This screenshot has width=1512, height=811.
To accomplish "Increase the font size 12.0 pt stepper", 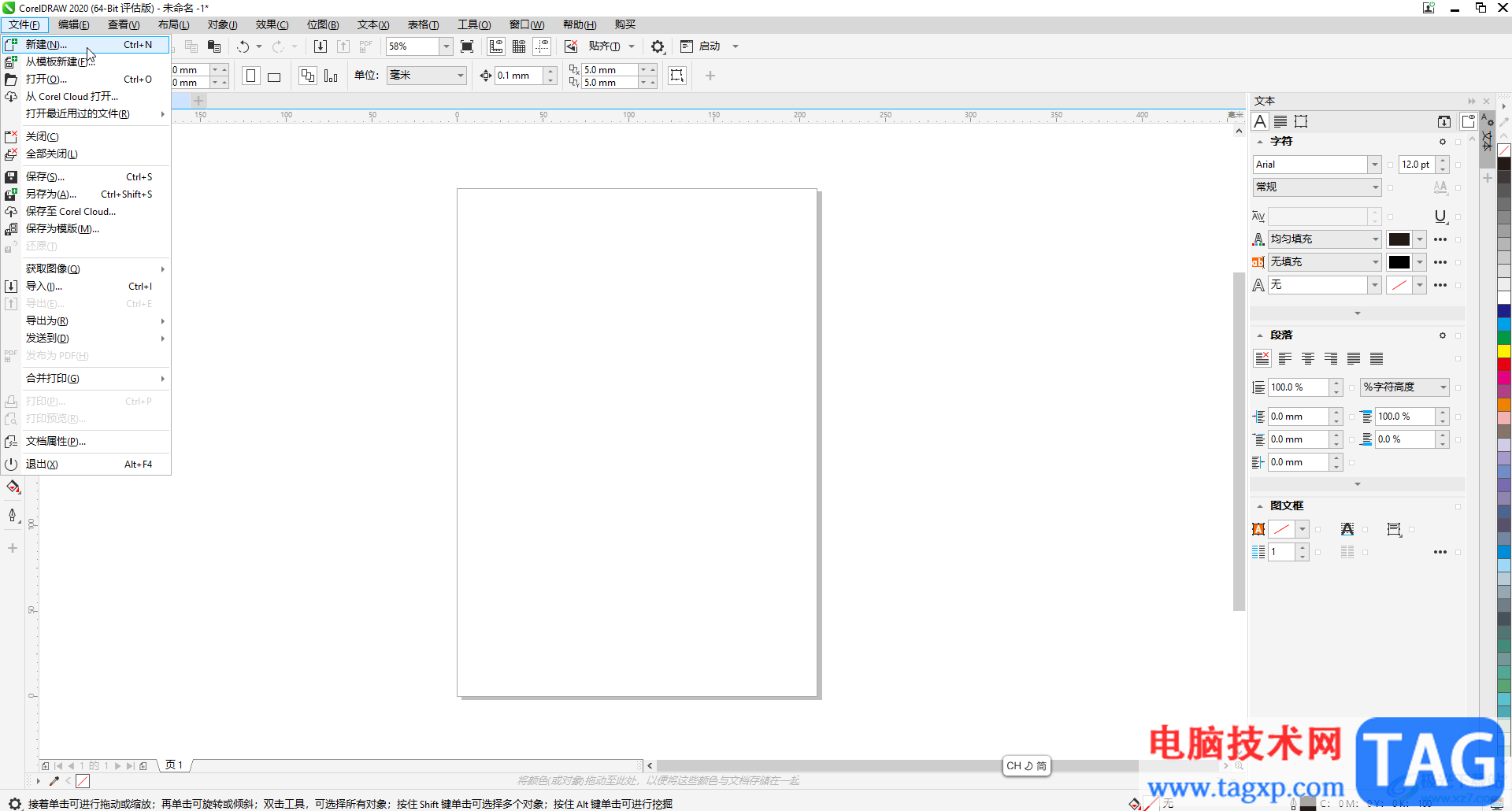I will (x=1443, y=161).
